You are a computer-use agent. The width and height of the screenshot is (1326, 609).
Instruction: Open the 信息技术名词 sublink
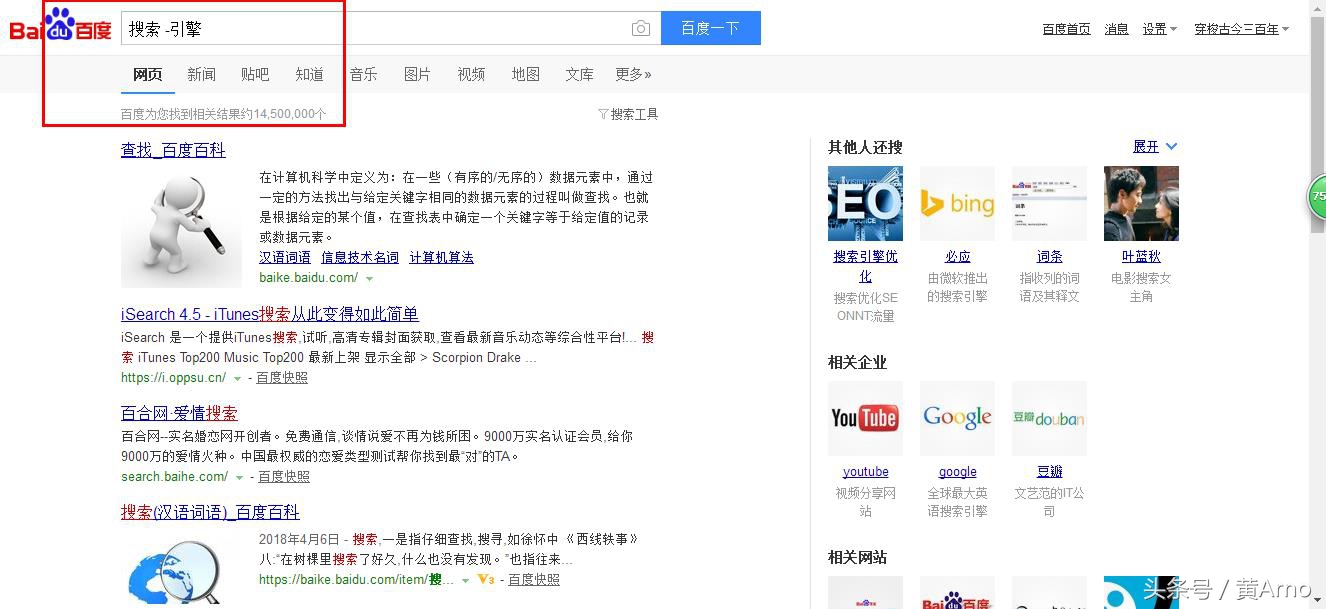coord(360,257)
